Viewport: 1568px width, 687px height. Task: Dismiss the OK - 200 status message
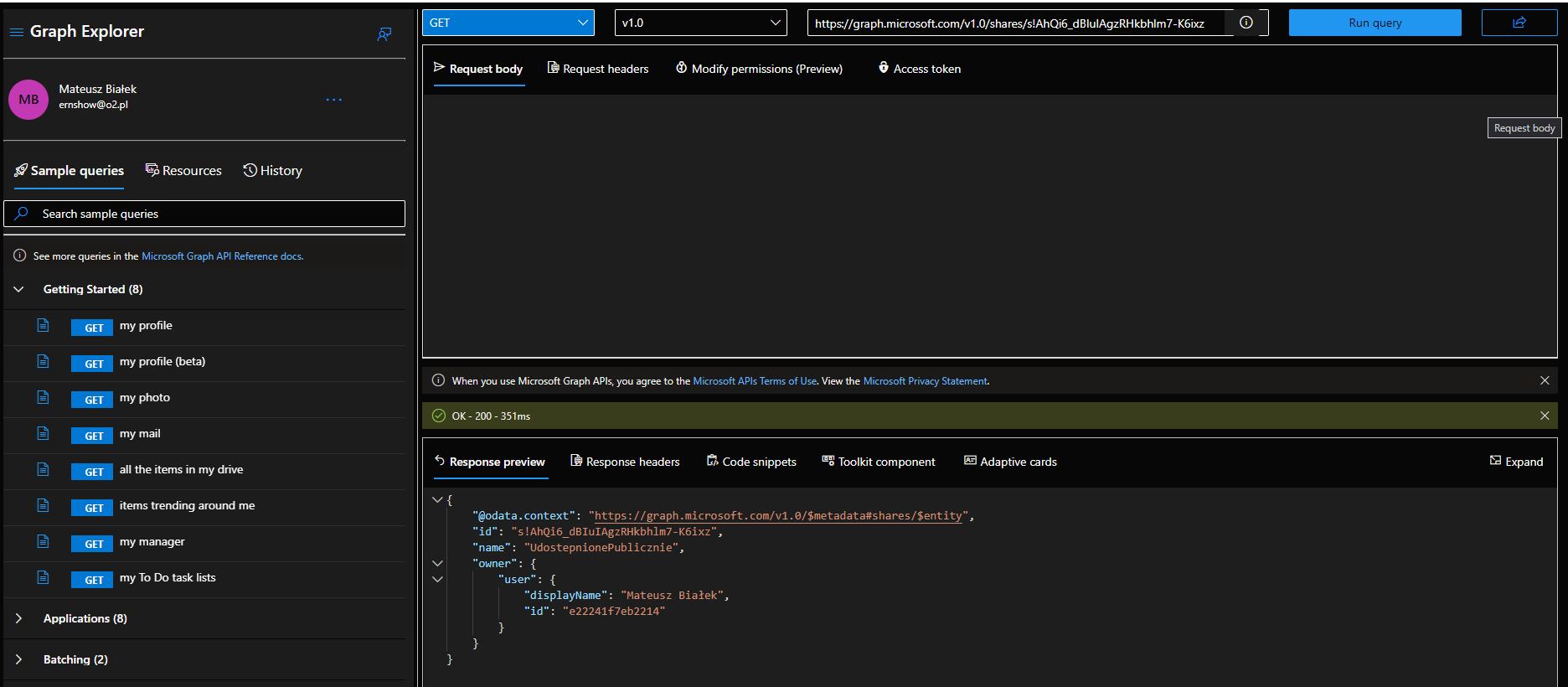(1545, 416)
